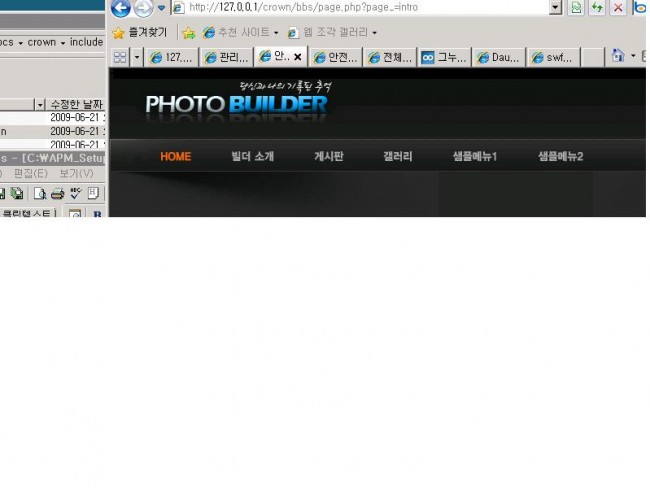This screenshot has height=488, width=650.
Task: Click the address bar URL field
Action: click(x=360, y=7)
